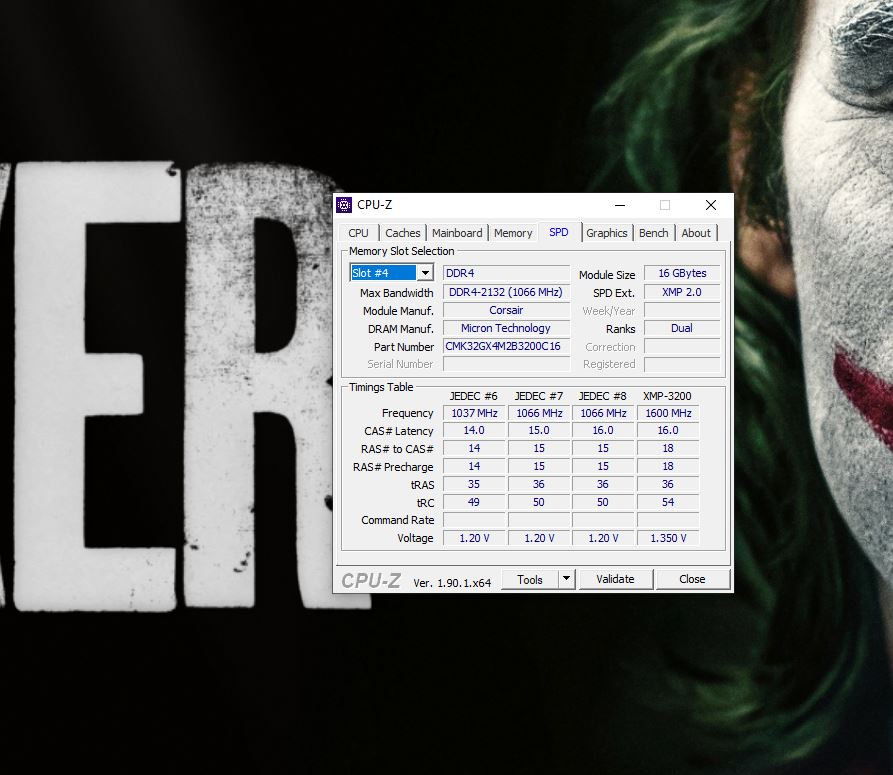Click the JEDEC #6 column header
This screenshot has height=775, width=893.
tap(473, 396)
